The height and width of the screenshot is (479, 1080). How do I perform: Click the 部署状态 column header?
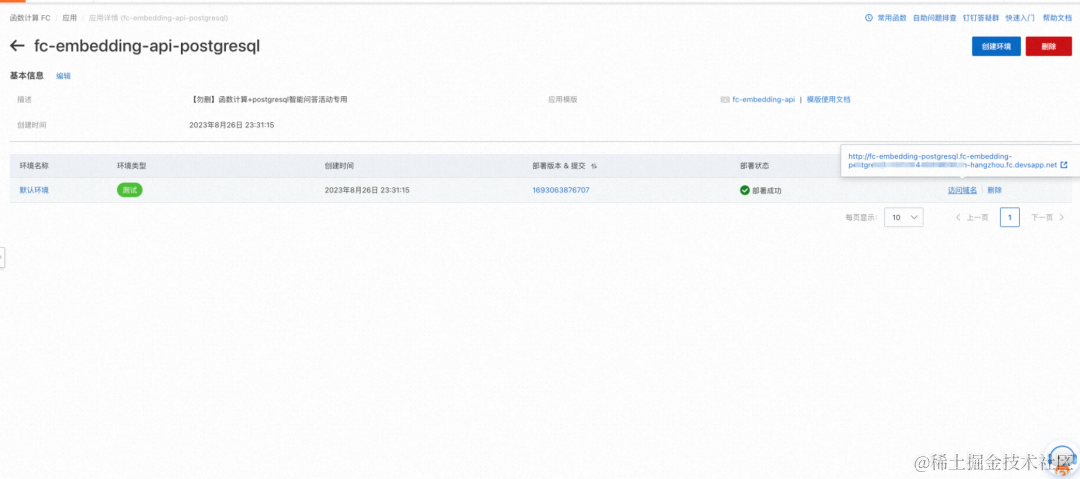(x=754, y=167)
